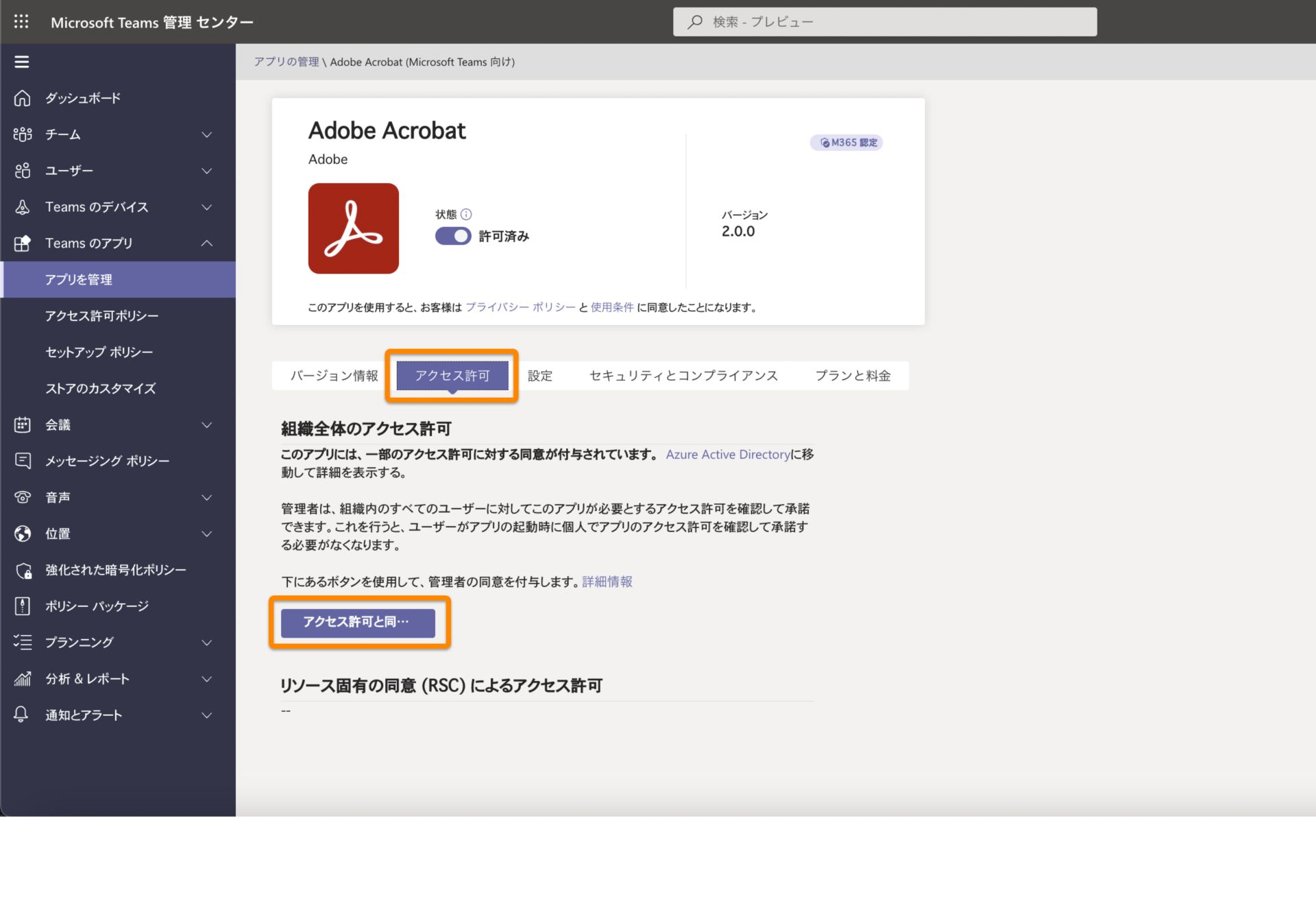Select the アクセス許可 tab
Screen dimensions: 1316x921
(x=453, y=375)
